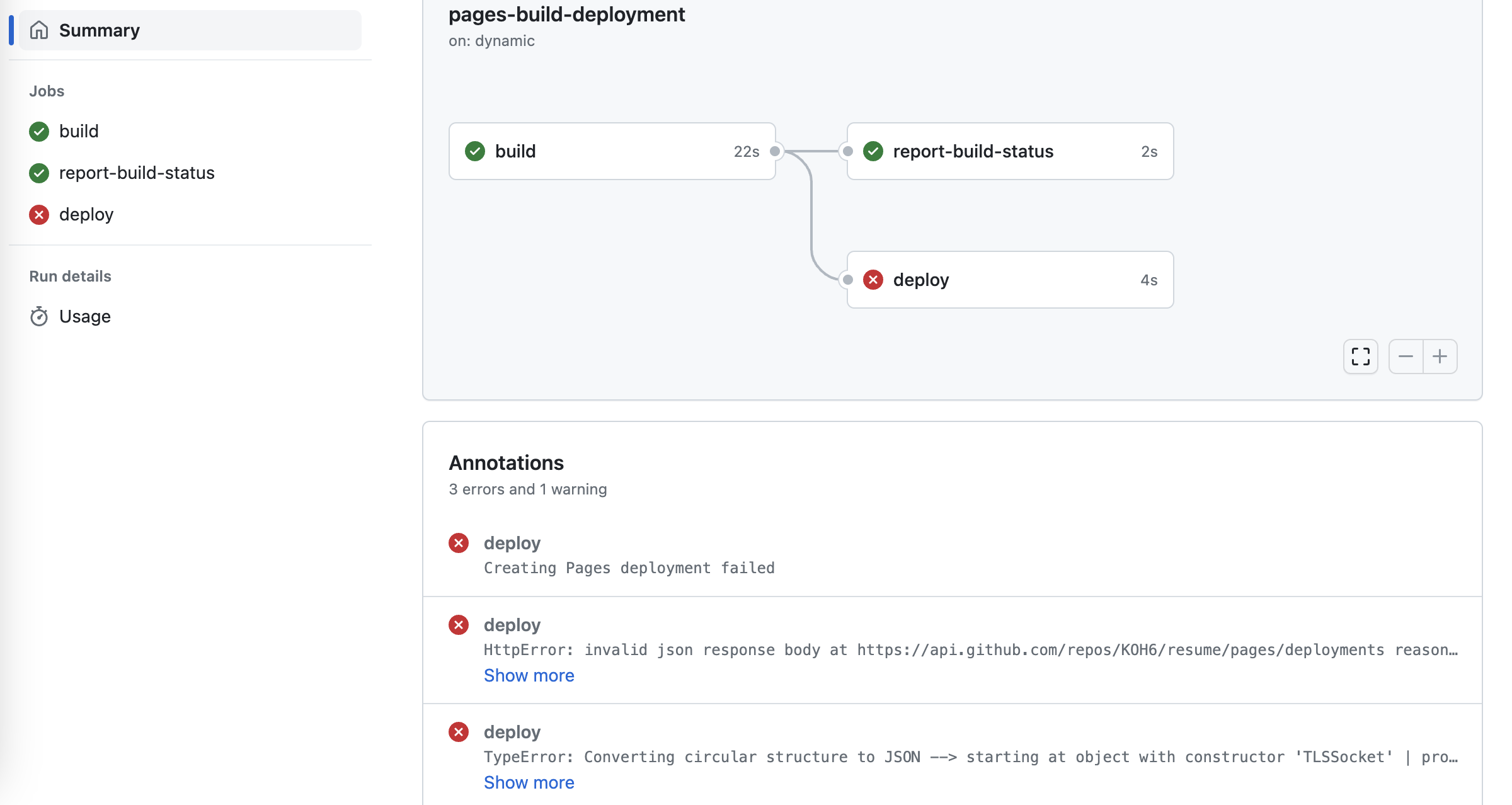Click the red failure icon beside deploy job
The width and height of the screenshot is (1512, 805).
click(38, 215)
